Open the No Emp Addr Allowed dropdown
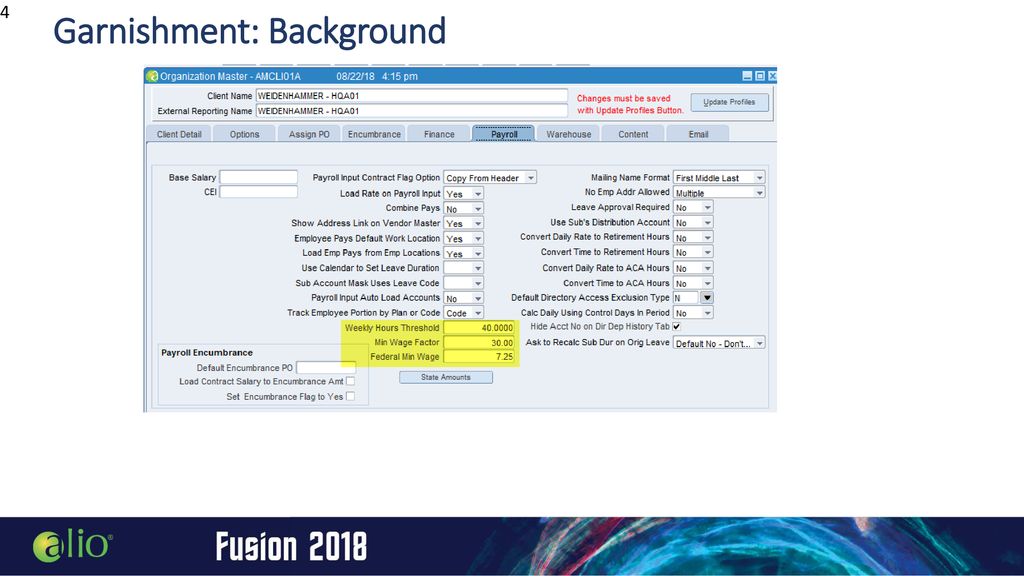The width and height of the screenshot is (1024, 576). tap(719, 193)
